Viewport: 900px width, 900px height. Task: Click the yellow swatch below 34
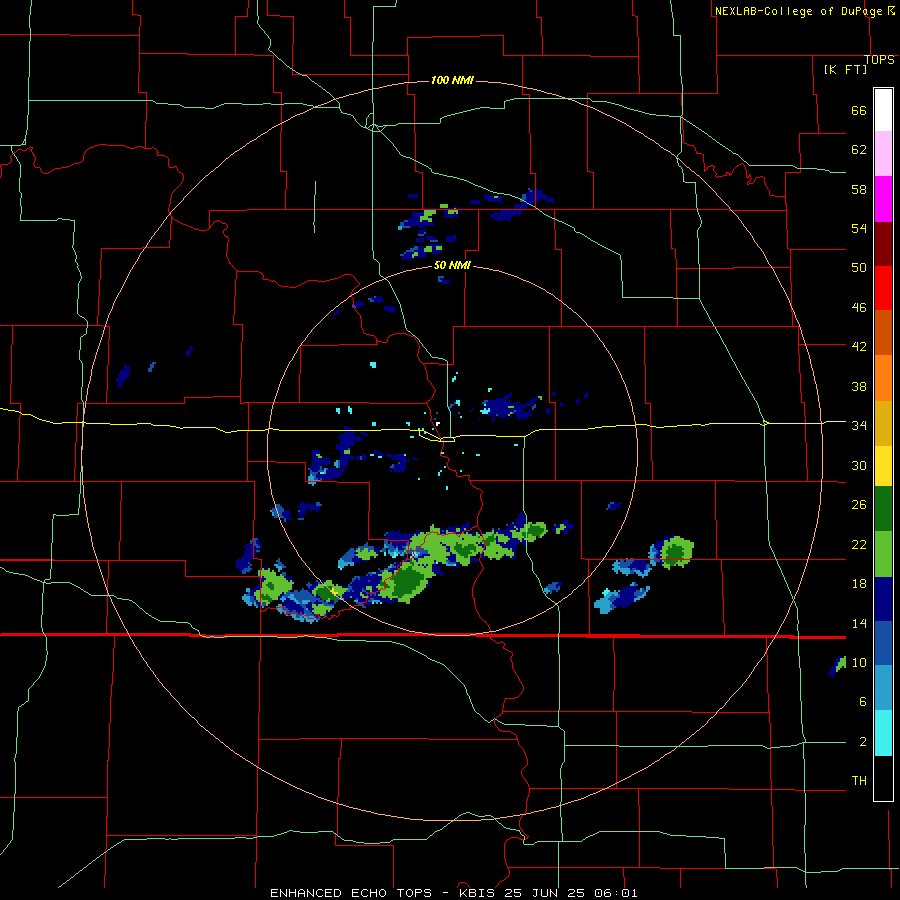coord(883,466)
